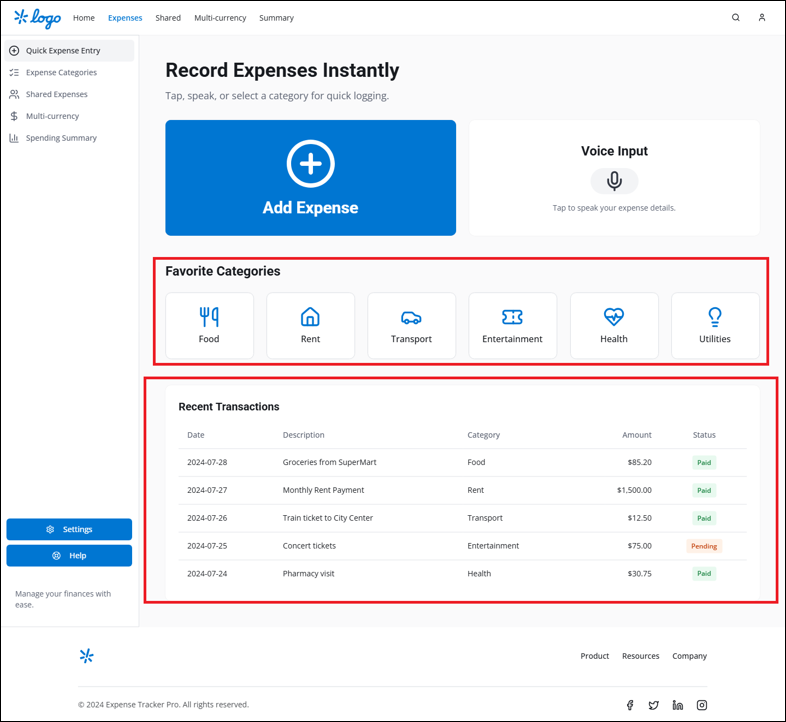Click the Category column header
This screenshot has width=786, height=722.
(x=483, y=435)
